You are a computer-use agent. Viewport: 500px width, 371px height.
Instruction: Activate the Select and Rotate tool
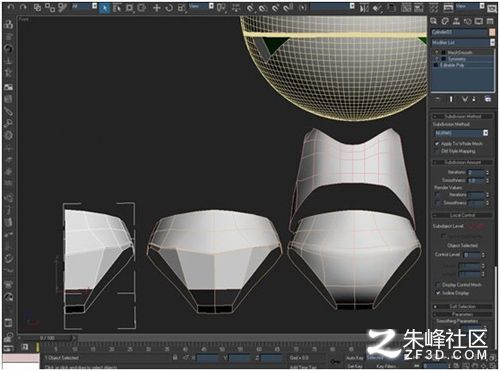pos(169,8)
